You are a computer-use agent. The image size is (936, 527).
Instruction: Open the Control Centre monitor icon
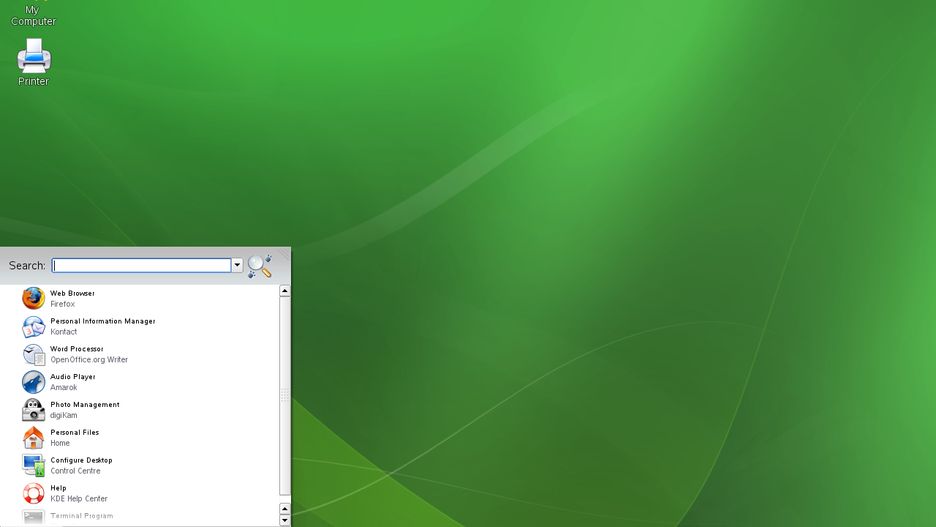[33, 466]
